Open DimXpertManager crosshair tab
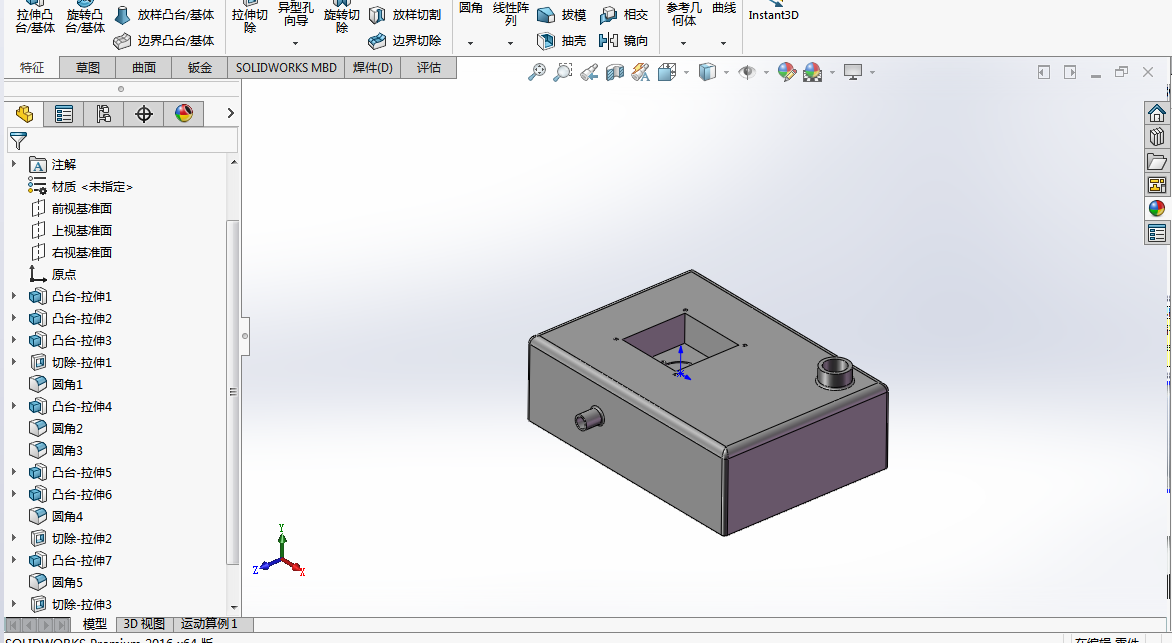This screenshot has width=1172, height=643. pyautogui.click(x=144, y=114)
